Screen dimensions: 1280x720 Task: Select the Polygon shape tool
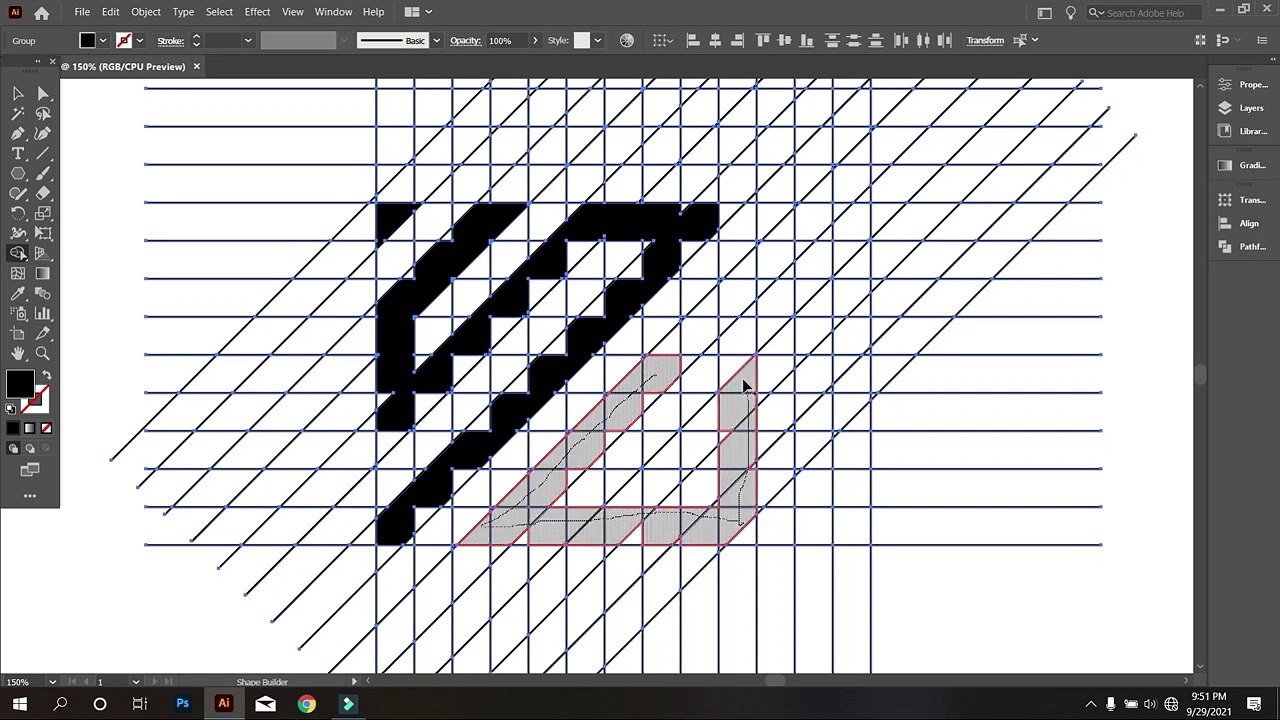tap(18, 173)
